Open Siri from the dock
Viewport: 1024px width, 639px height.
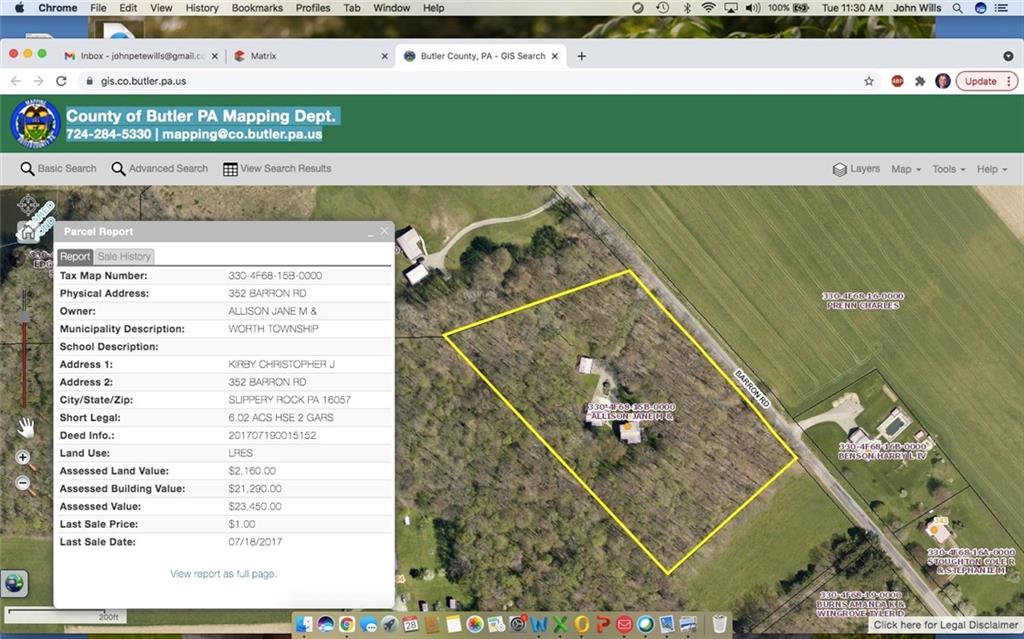325,624
